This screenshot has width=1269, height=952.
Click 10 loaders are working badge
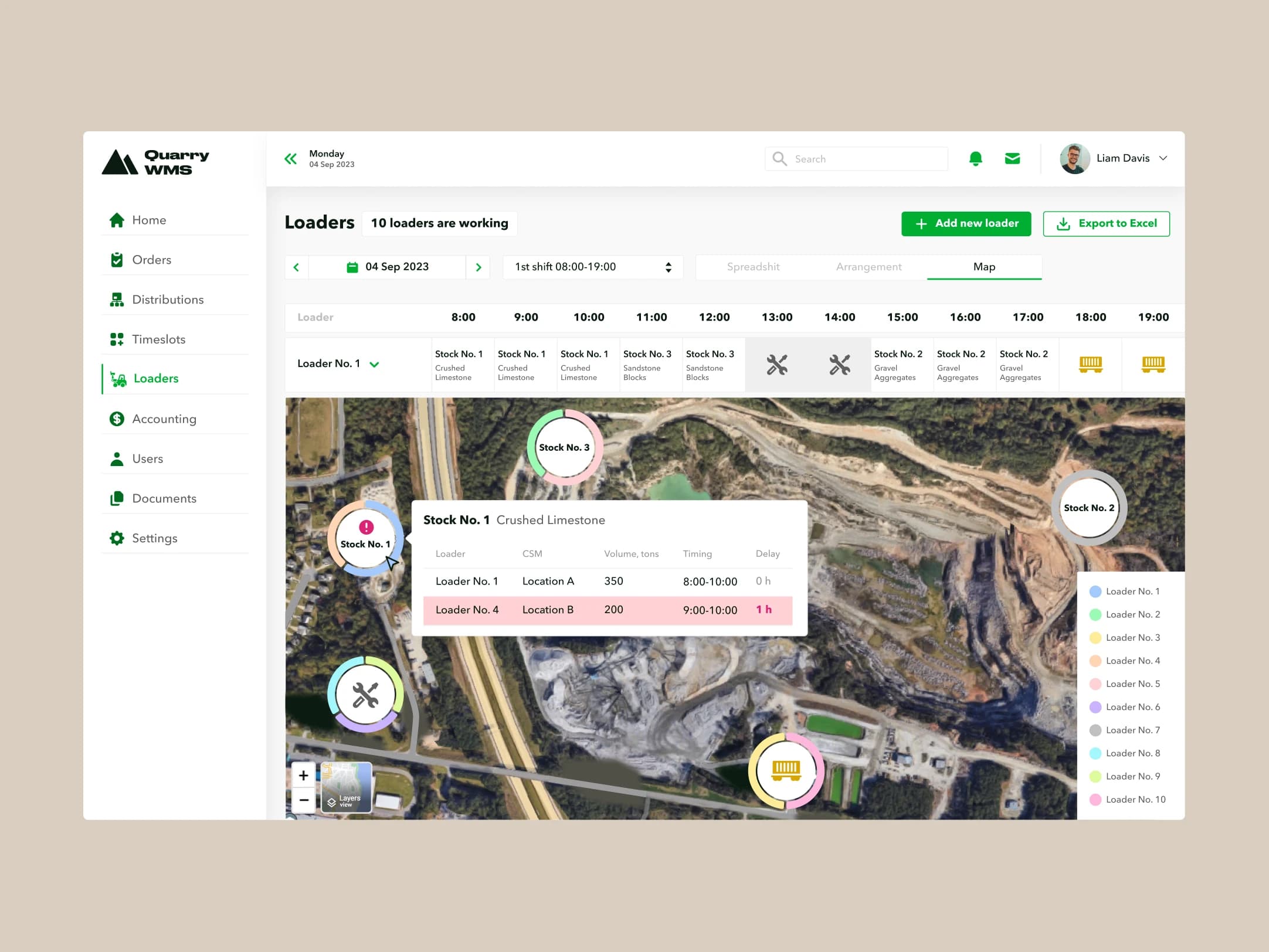click(x=439, y=223)
